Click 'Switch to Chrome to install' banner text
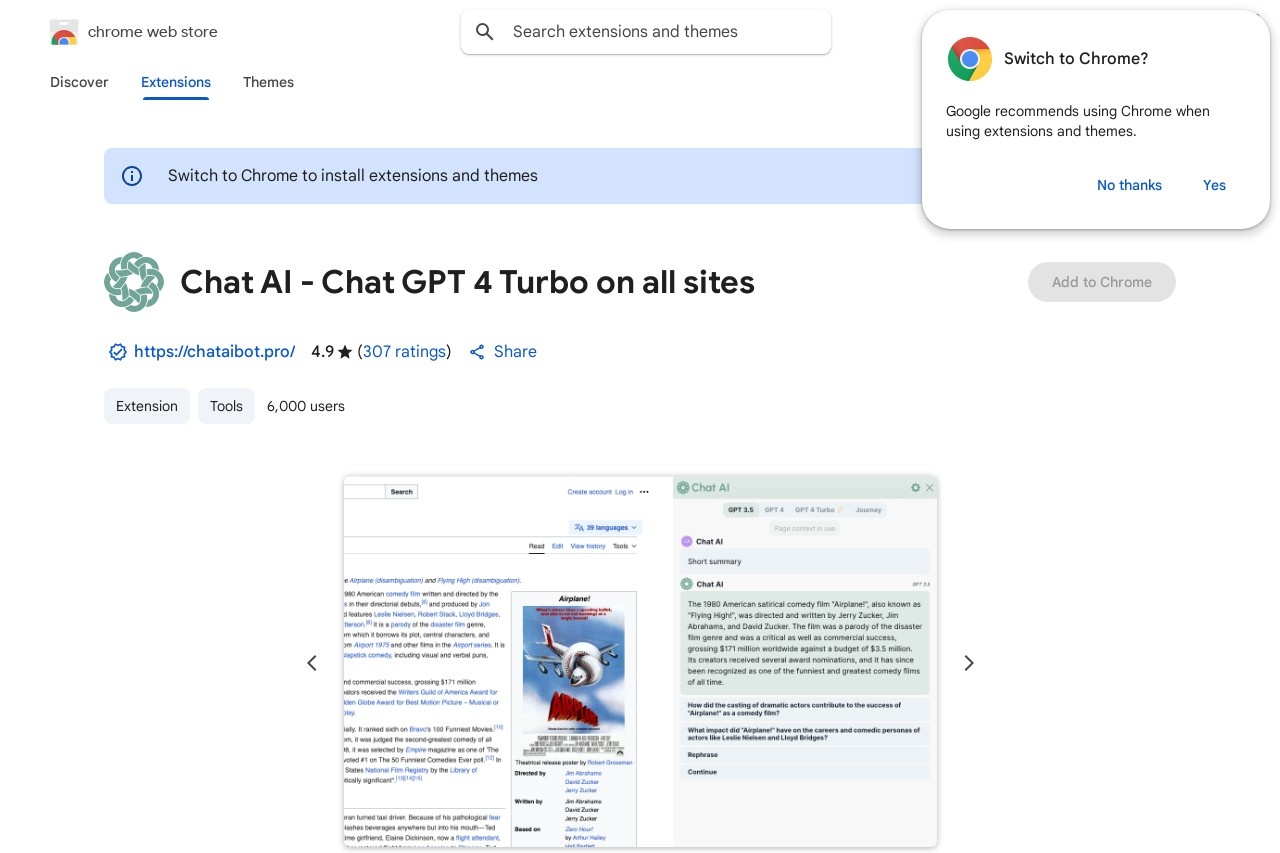The width and height of the screenshot is (1280, 853). click(353, 176)
